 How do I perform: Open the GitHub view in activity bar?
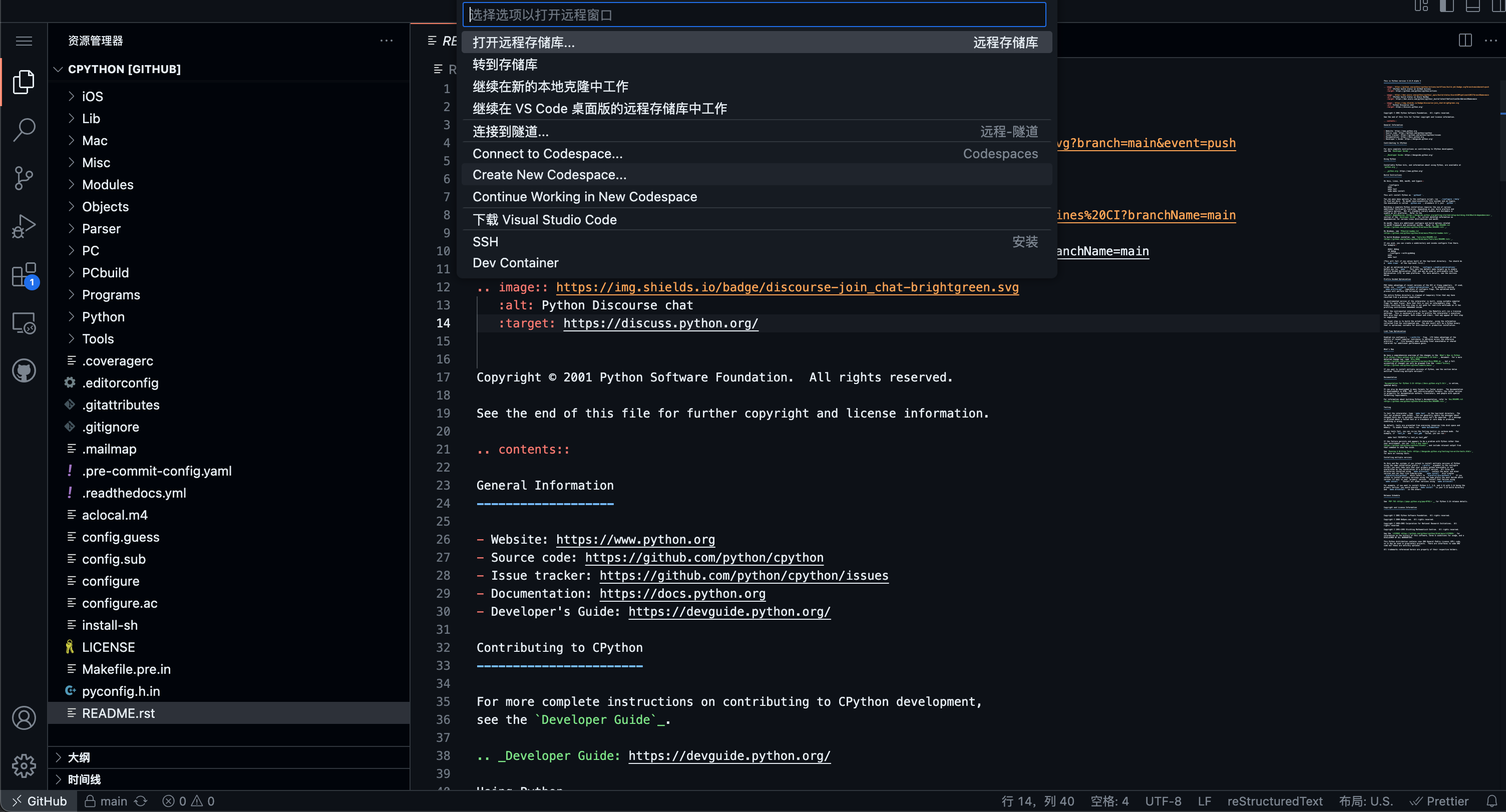point(24,370)
